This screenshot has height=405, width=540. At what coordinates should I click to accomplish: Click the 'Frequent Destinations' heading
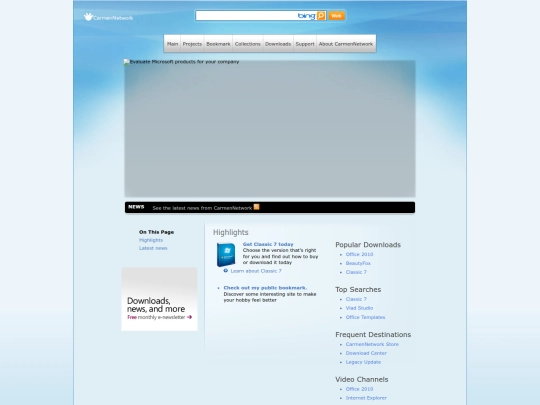pyautogui.click(x=373, y=334)
